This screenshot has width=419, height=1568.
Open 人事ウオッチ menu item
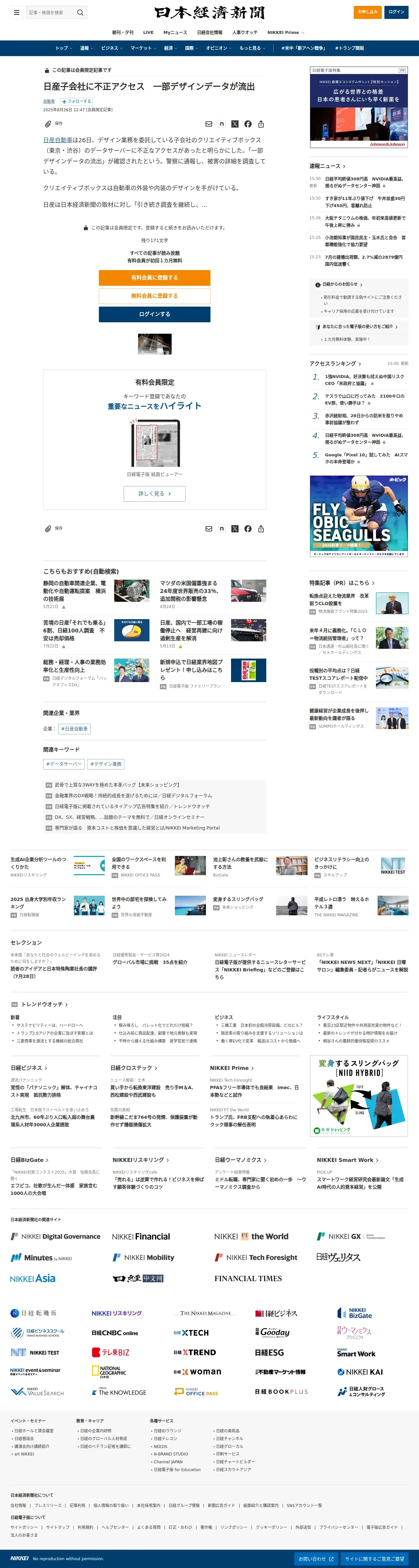click(245, 32)
